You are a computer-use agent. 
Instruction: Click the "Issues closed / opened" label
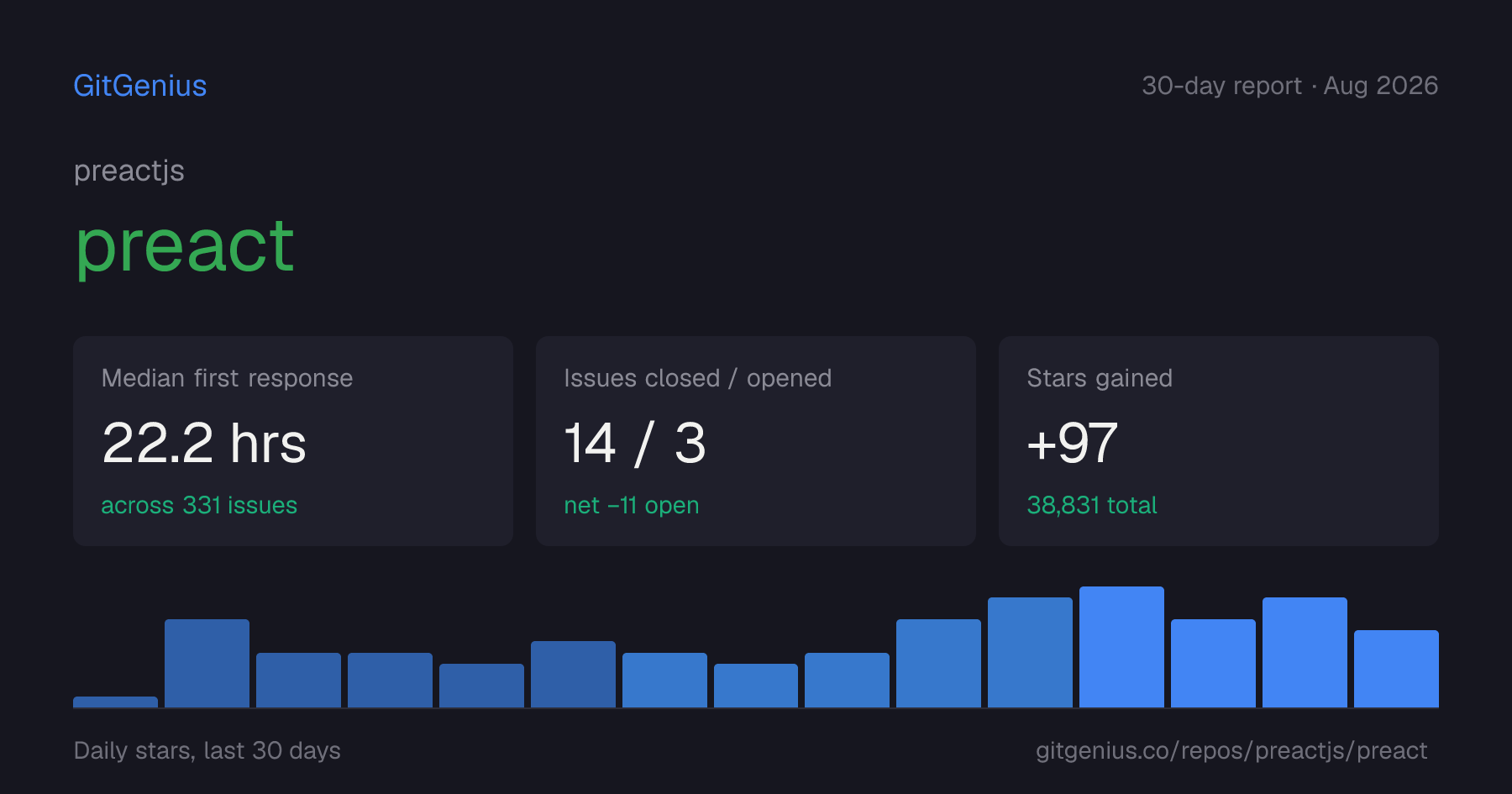click(698, 378)
